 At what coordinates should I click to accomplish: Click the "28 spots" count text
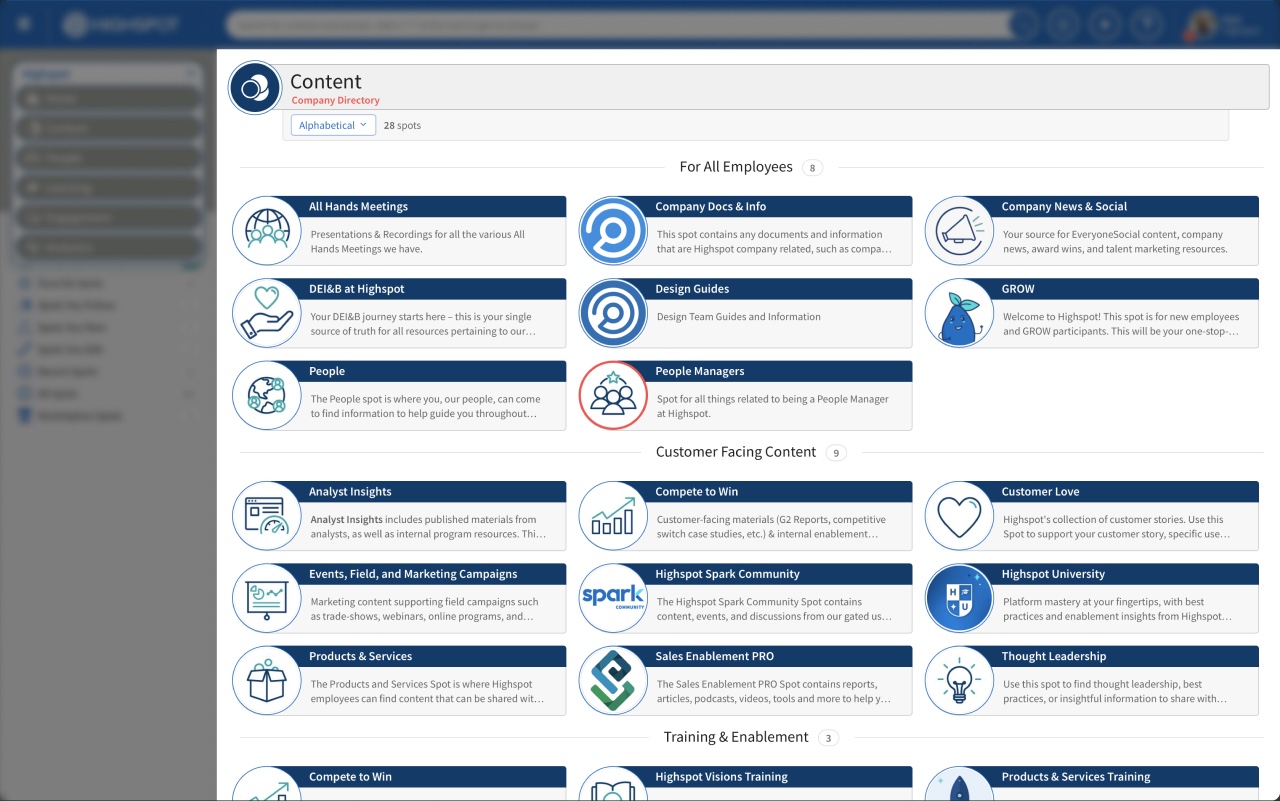pyautogui.click(x=402, y=126)
